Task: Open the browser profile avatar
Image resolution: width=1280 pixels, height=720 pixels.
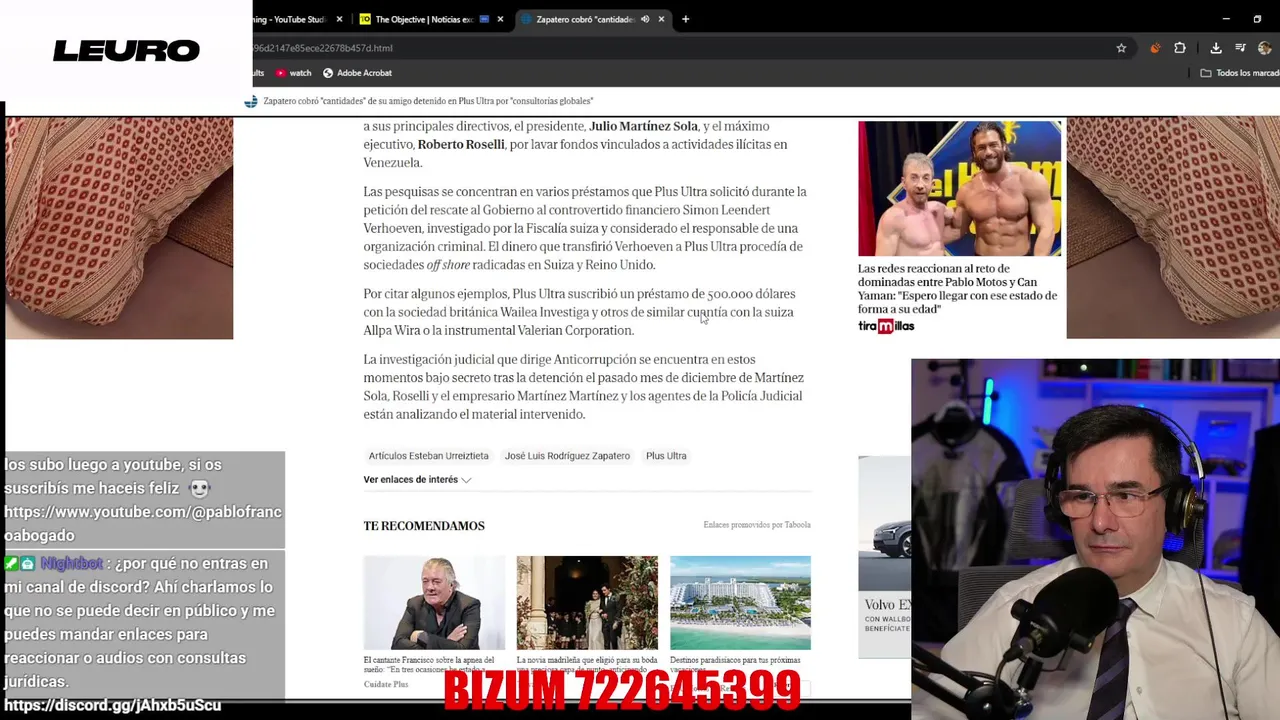Action: (x=1265, y=48)
